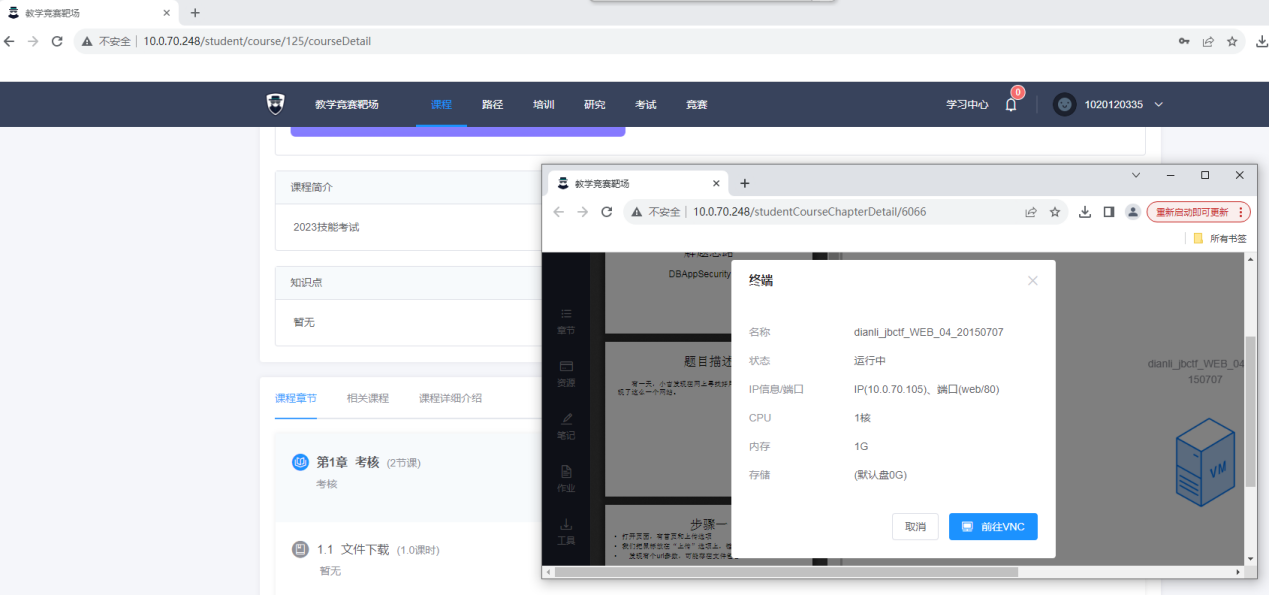This screenshot has height=595, width=1269.
Task: Click the password key icon in the back window
Action: pos(1184,41)
